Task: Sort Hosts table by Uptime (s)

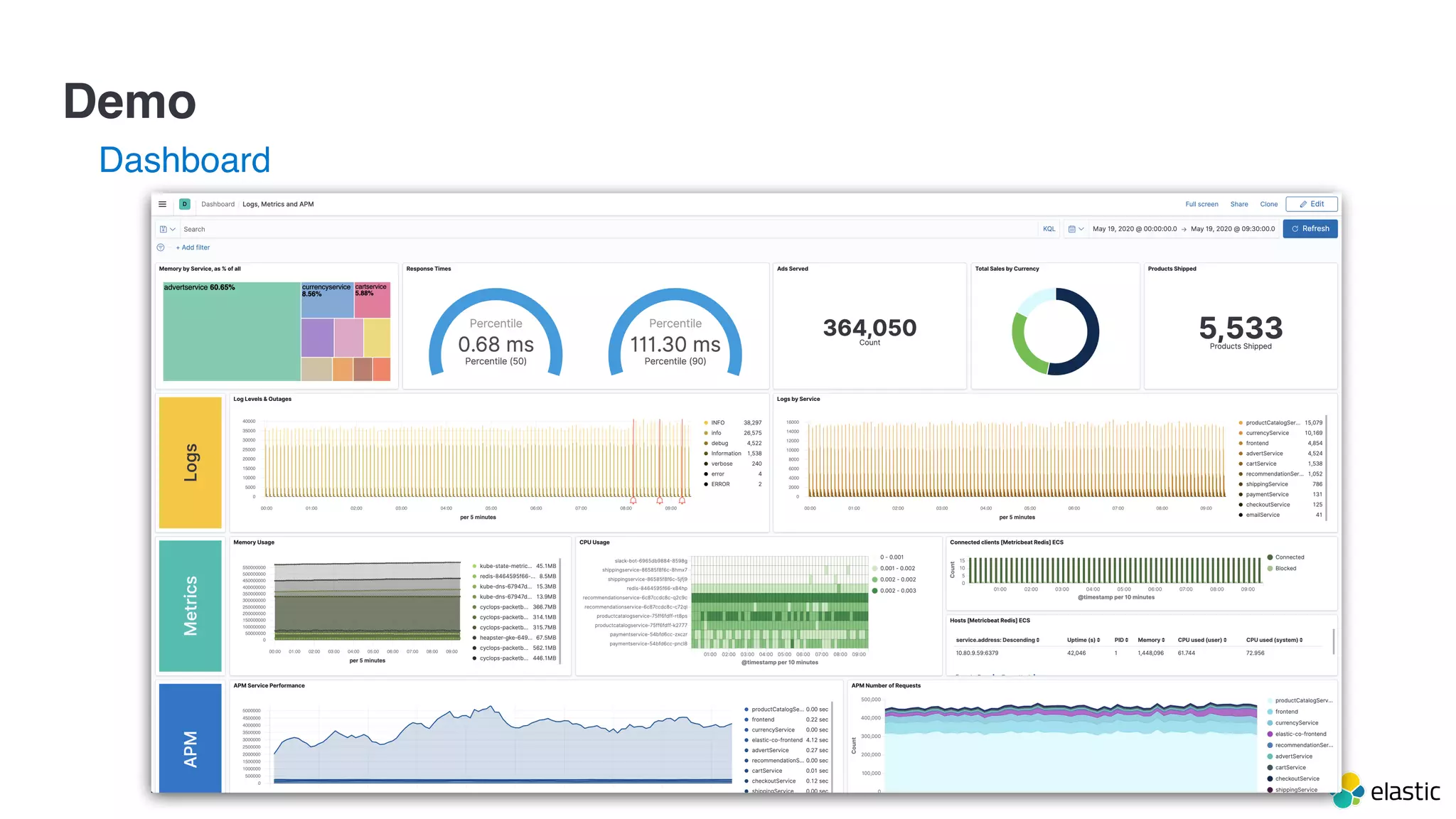Action: pos(1083,640)
